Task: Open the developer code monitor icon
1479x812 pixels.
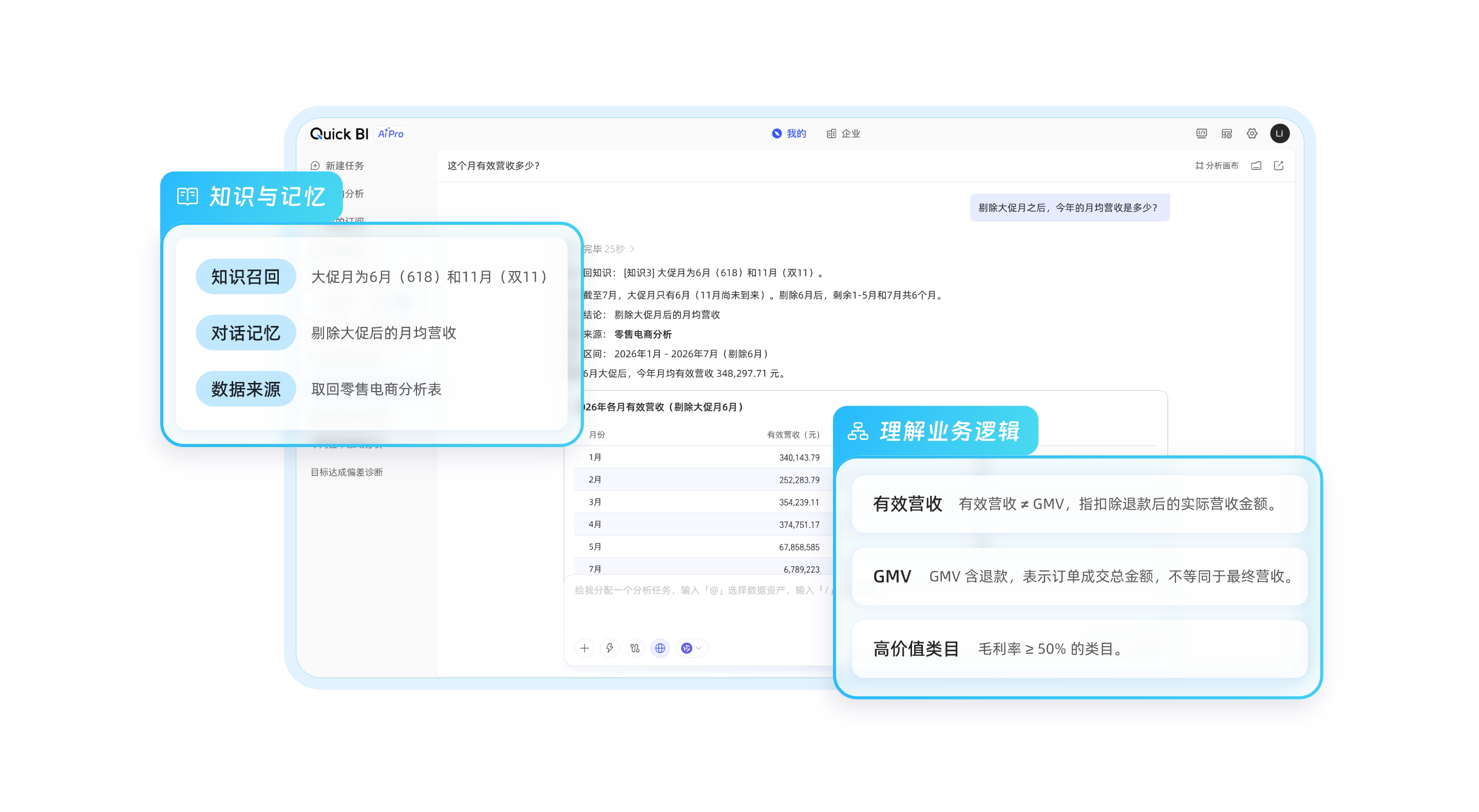Action: pyautogui.click(x=1201, y=133)
